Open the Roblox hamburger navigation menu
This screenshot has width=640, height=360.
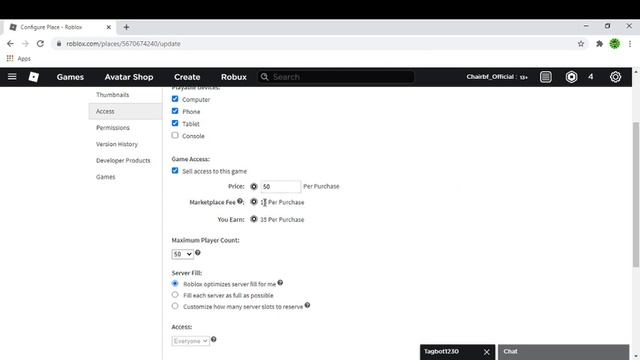click(12, 77)
